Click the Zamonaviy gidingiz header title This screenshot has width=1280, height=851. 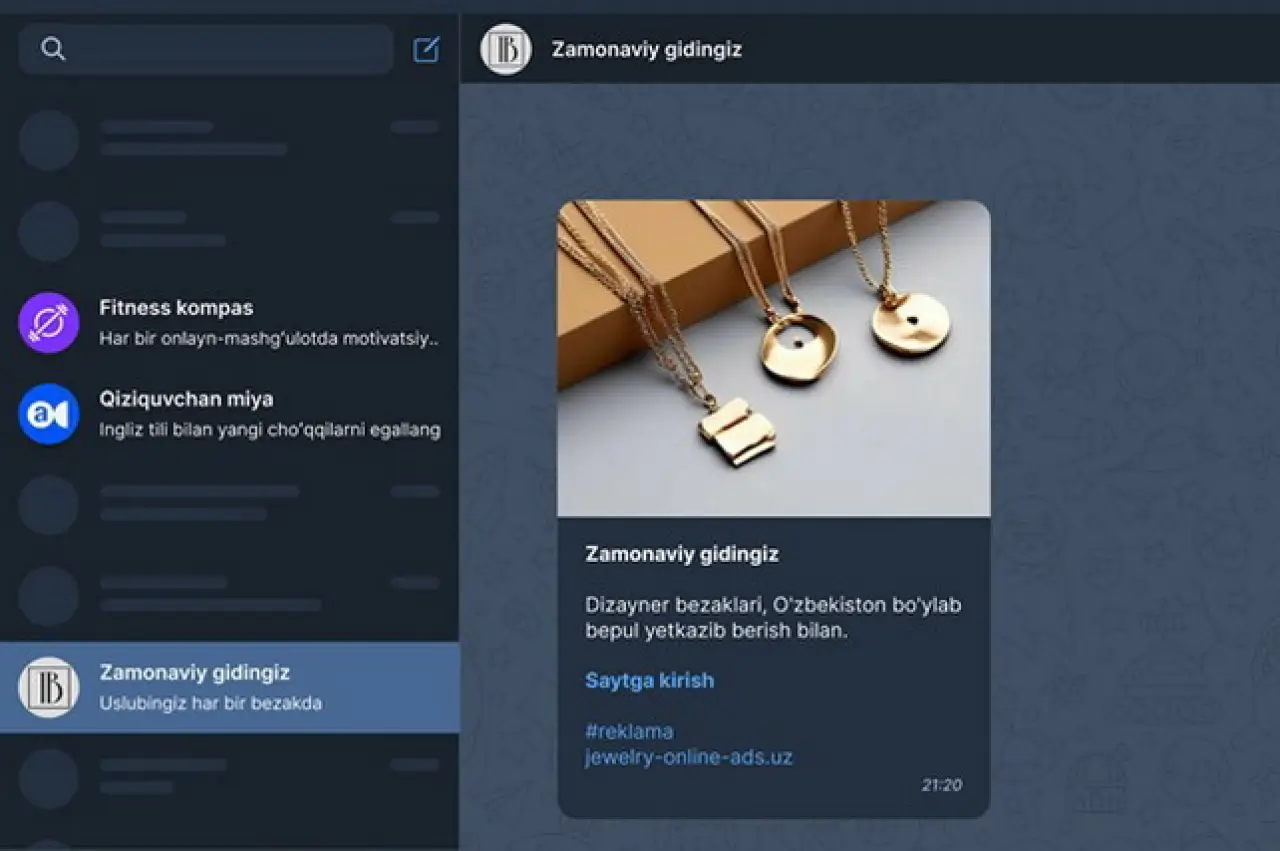coord(646,49)
